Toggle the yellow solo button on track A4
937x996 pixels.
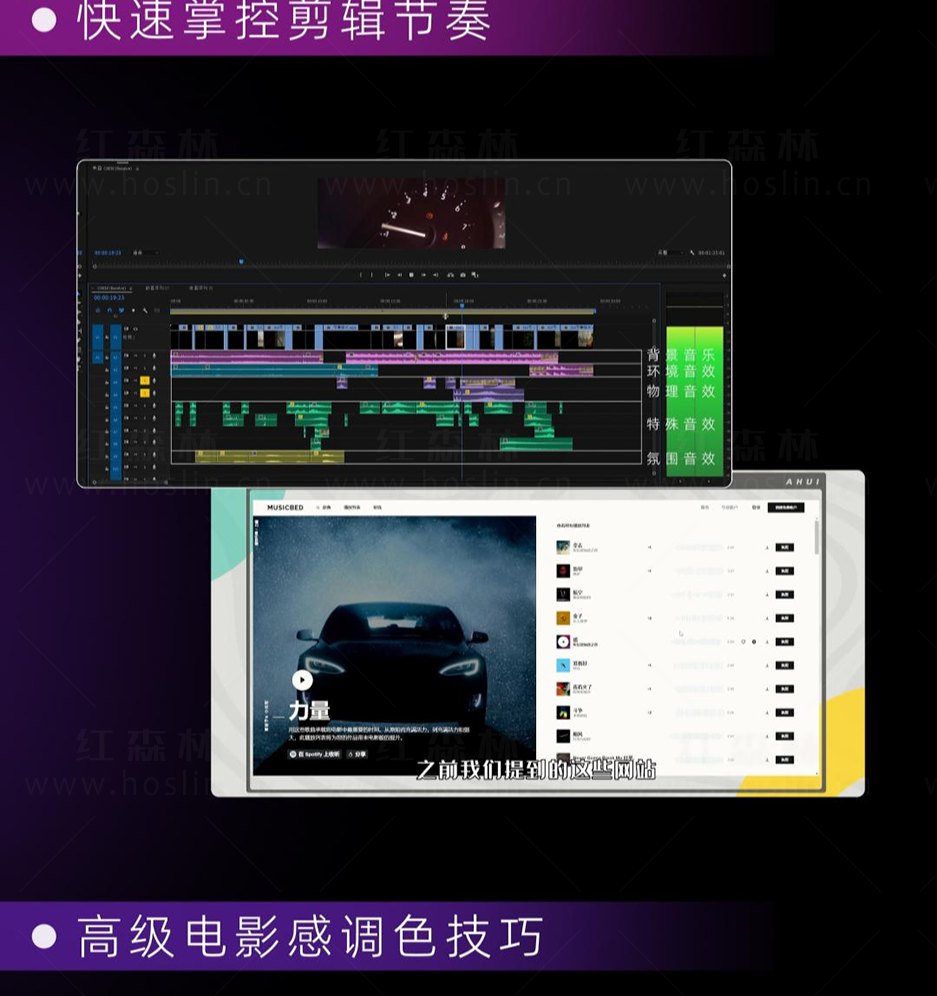[x=145, y=393]
